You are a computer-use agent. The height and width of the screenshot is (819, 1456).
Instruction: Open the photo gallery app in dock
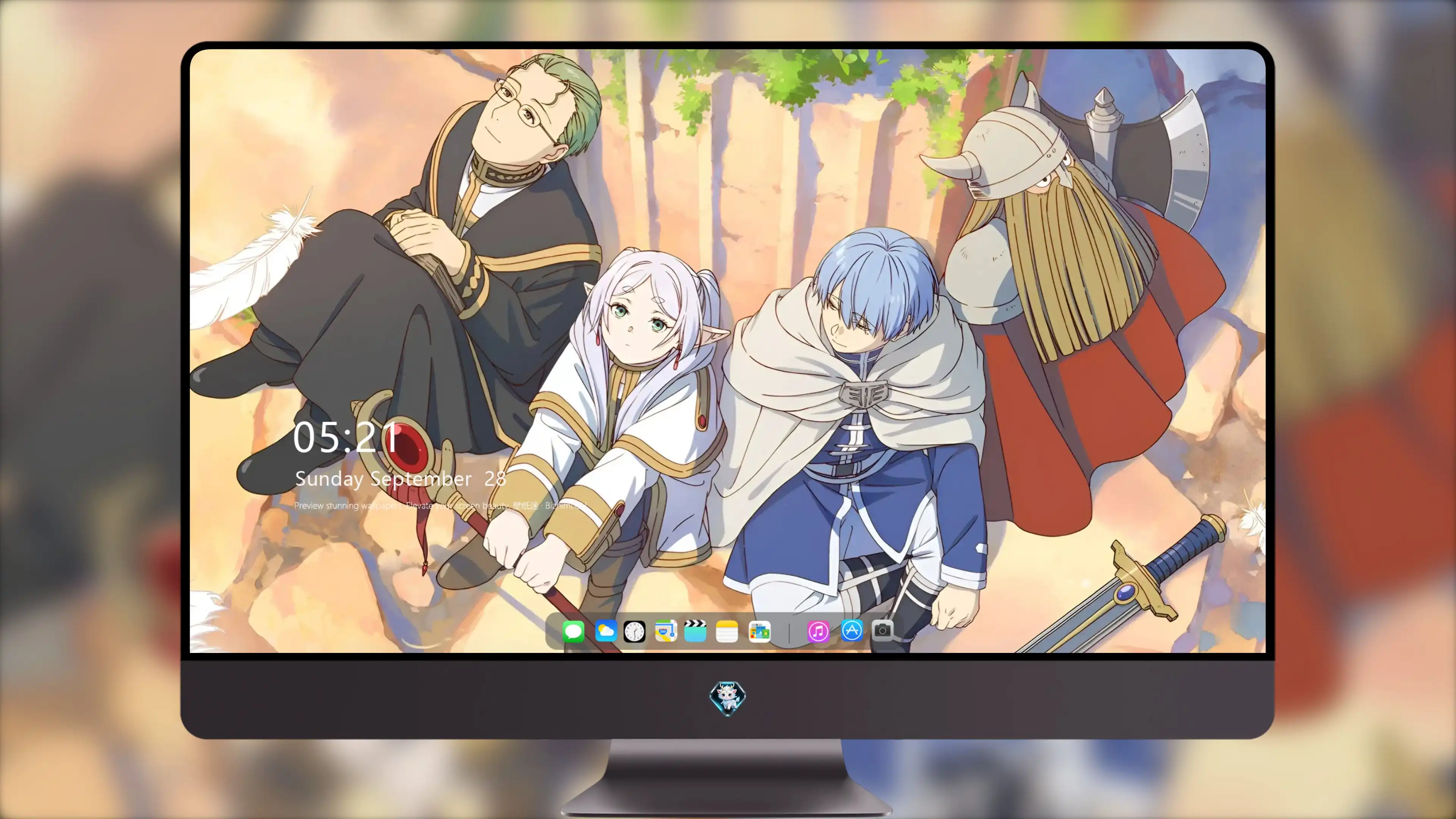(759, 631)
